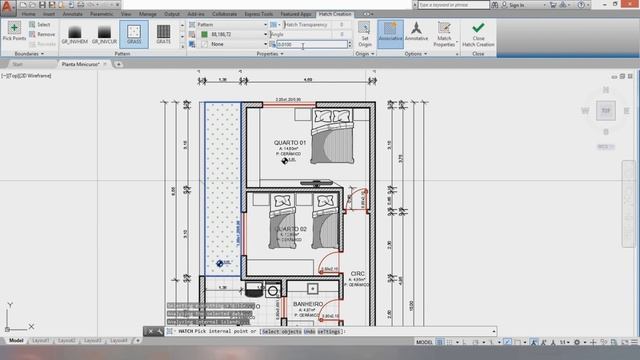Choose the GR_INVHEM gradient pattern
Image resolution: width=640 pixels, height=360 pixels.
click(75, 34)
